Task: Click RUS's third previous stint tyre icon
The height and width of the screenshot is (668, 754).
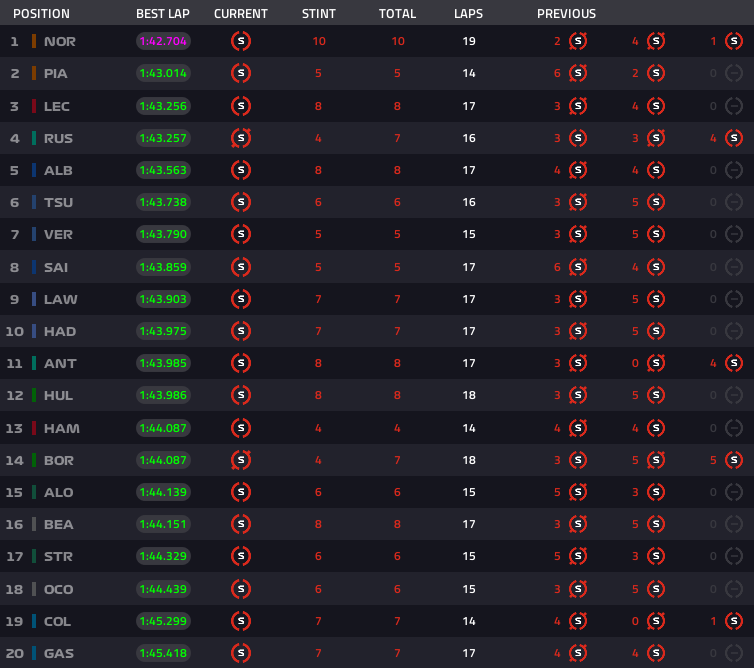Action: (734, 138)
